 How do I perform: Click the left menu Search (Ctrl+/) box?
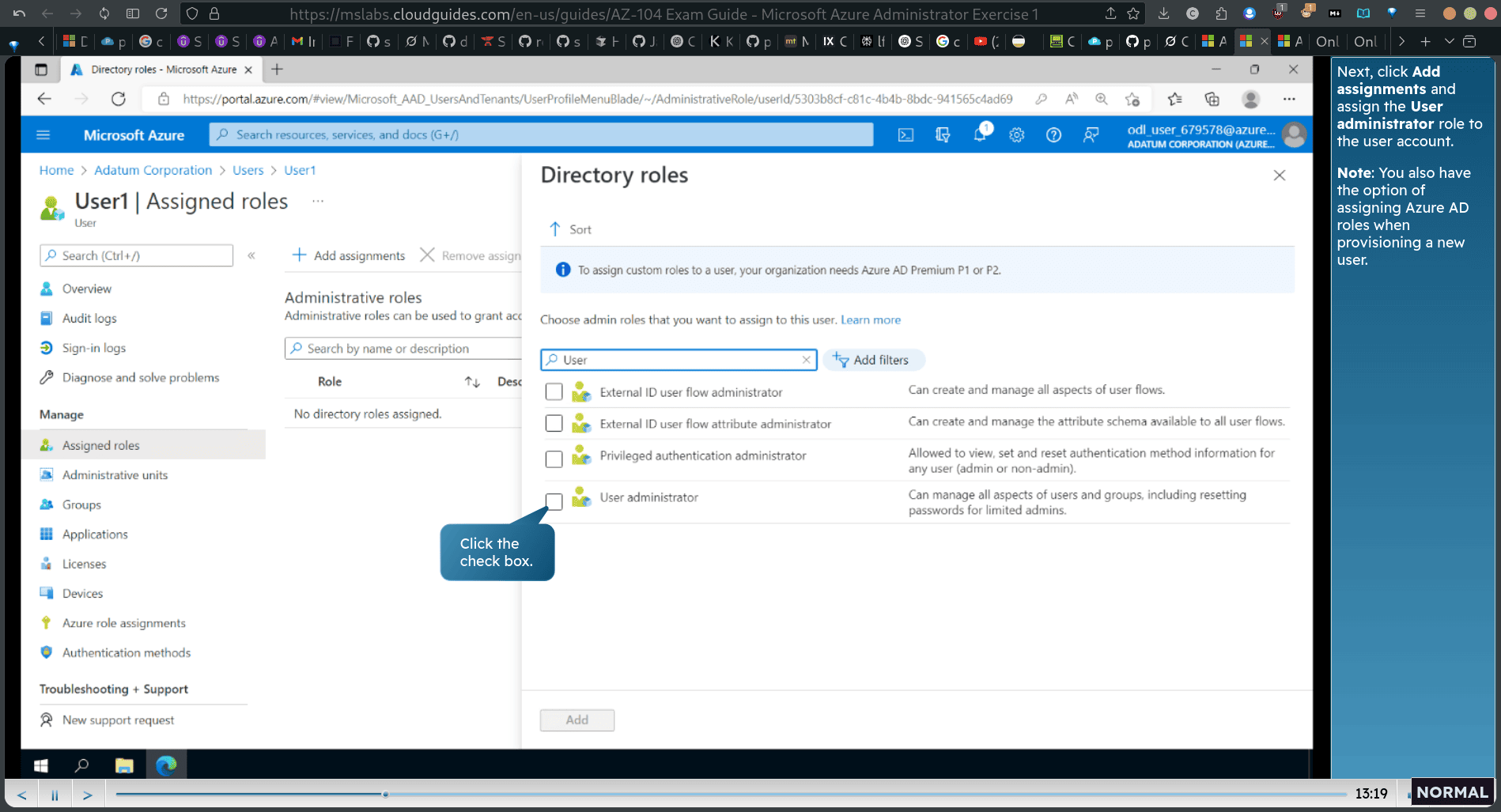(x=136, y=255)
